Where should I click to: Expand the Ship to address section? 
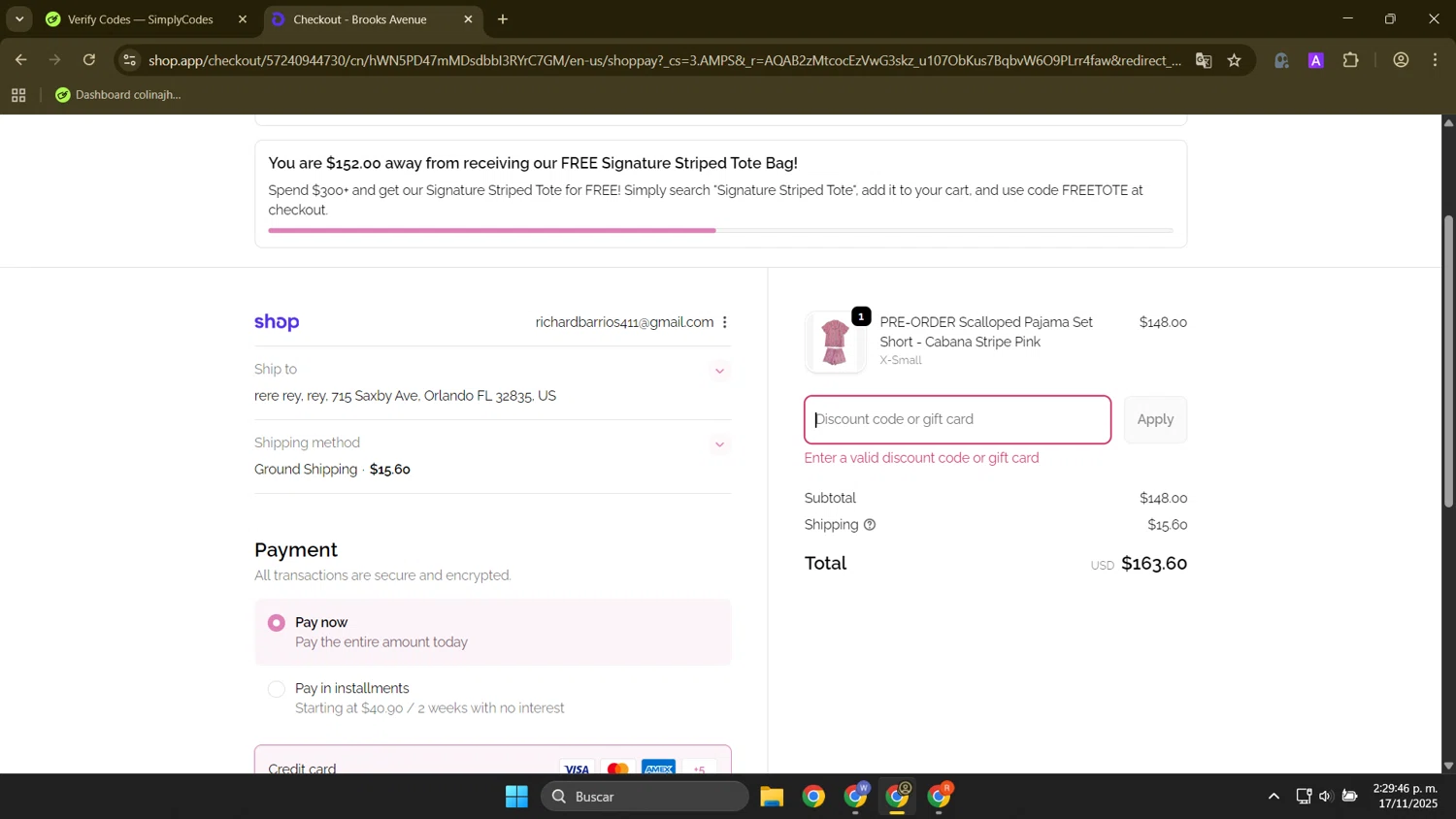click(x=720, y=371)
